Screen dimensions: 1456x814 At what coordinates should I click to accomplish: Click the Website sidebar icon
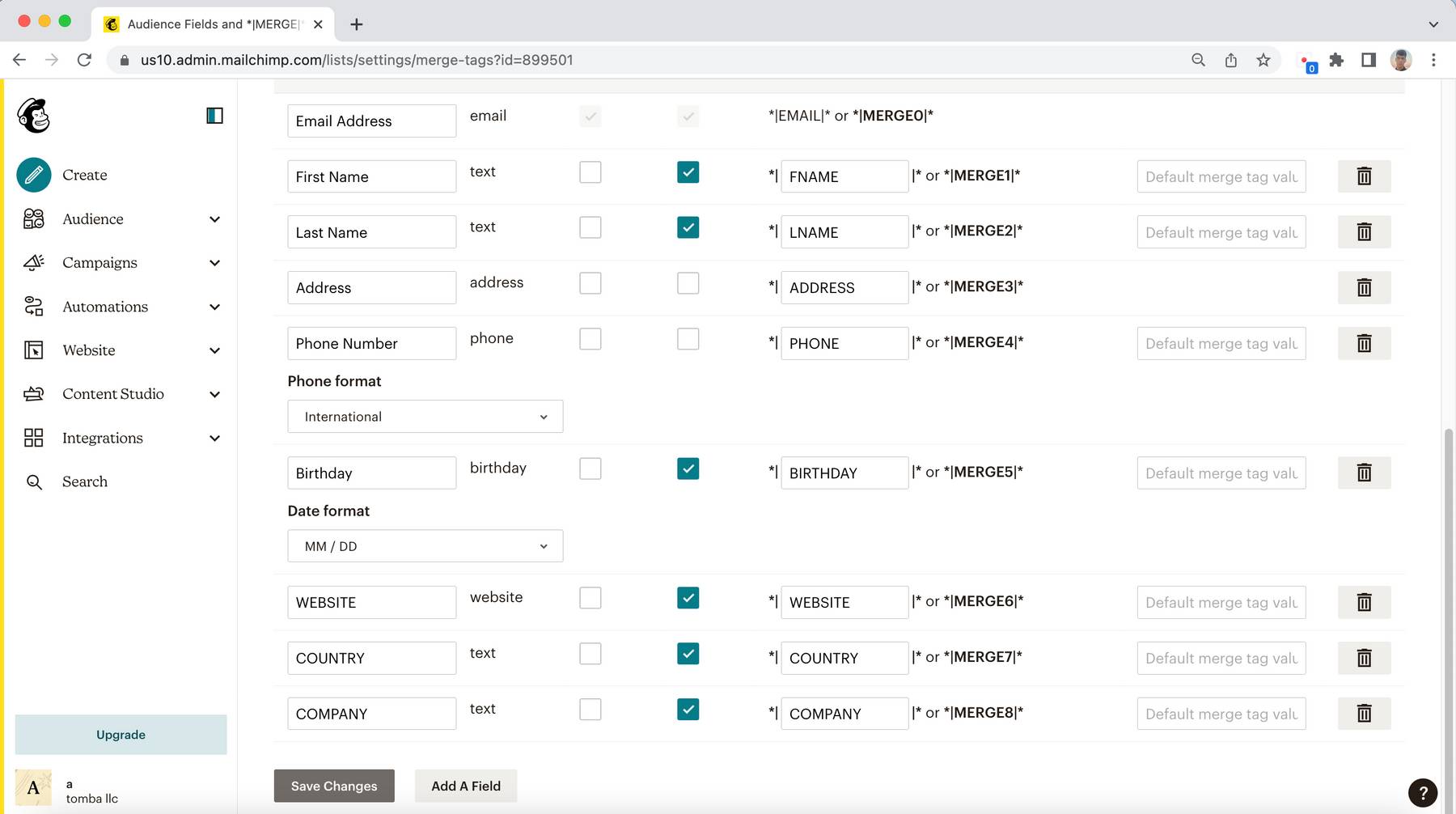click(x=34, y=350)
